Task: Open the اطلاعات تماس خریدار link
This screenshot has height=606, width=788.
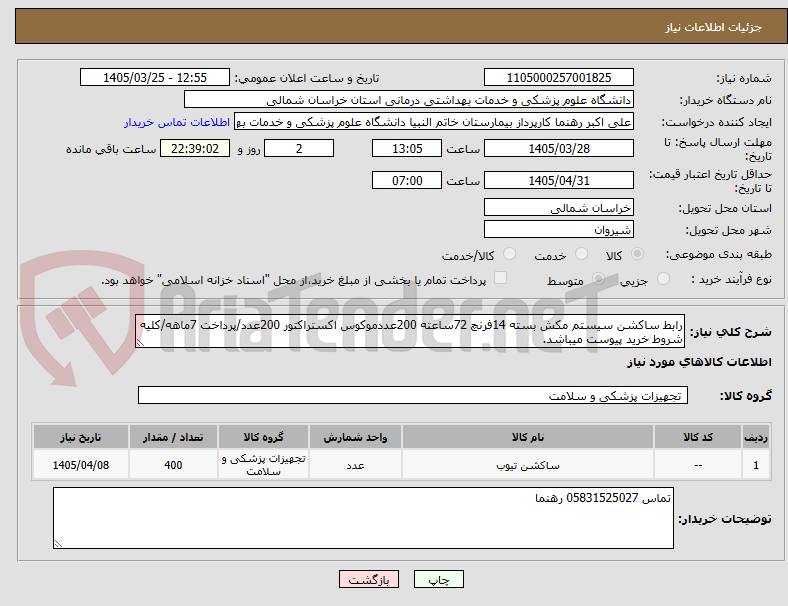Action: tap(177, 122)
